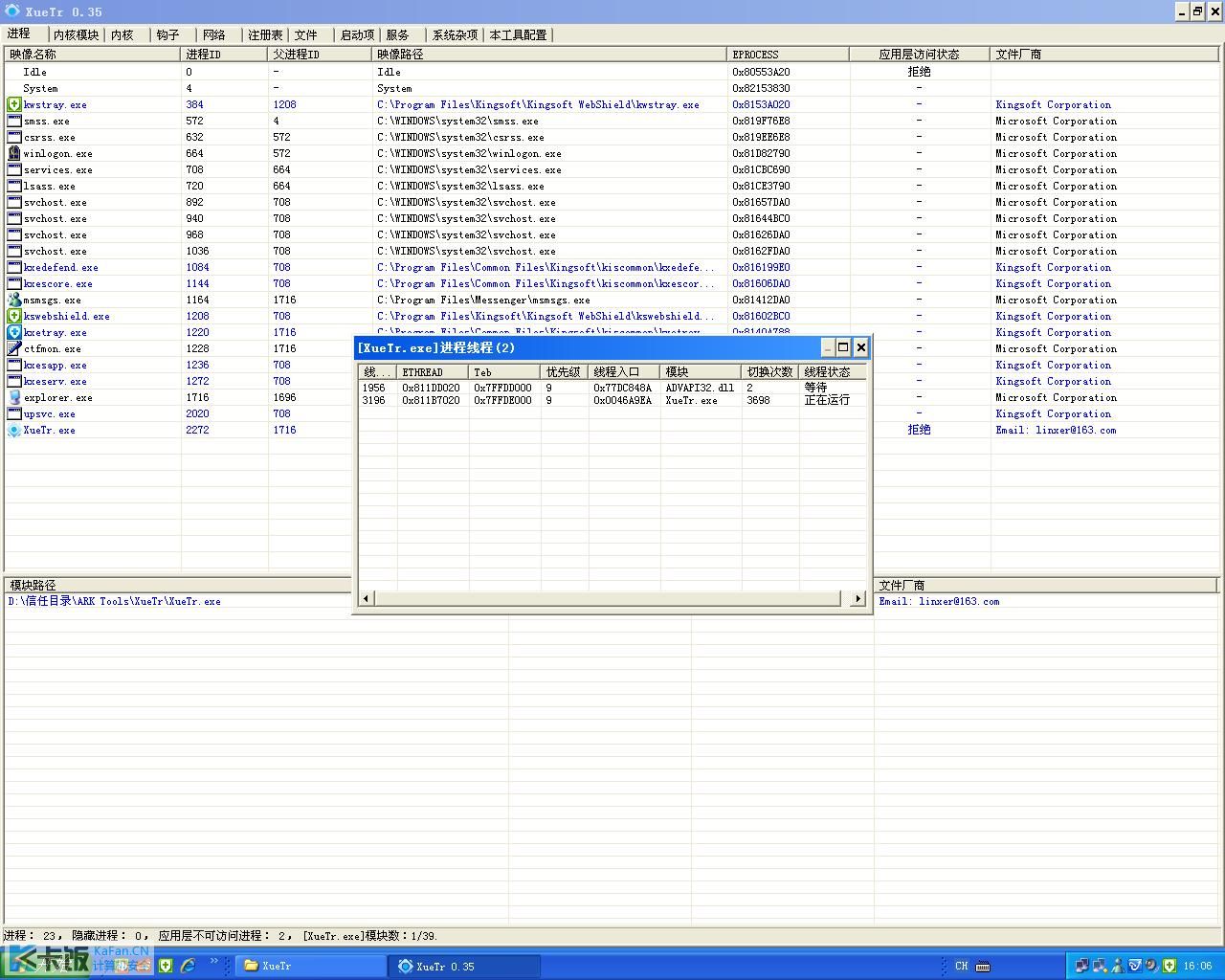The height and width of the screenshot is (980, 1225).
Task: Click the kxeserv.exe process icon
Action: click(x=14, y=381)
